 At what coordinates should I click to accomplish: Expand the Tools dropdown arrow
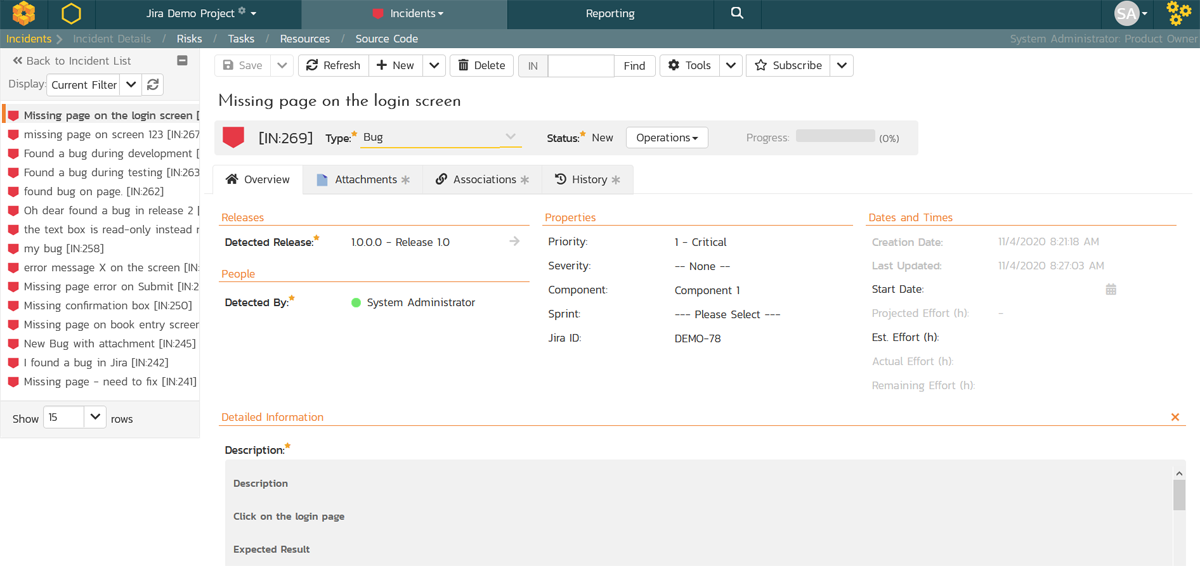(731, 65)
